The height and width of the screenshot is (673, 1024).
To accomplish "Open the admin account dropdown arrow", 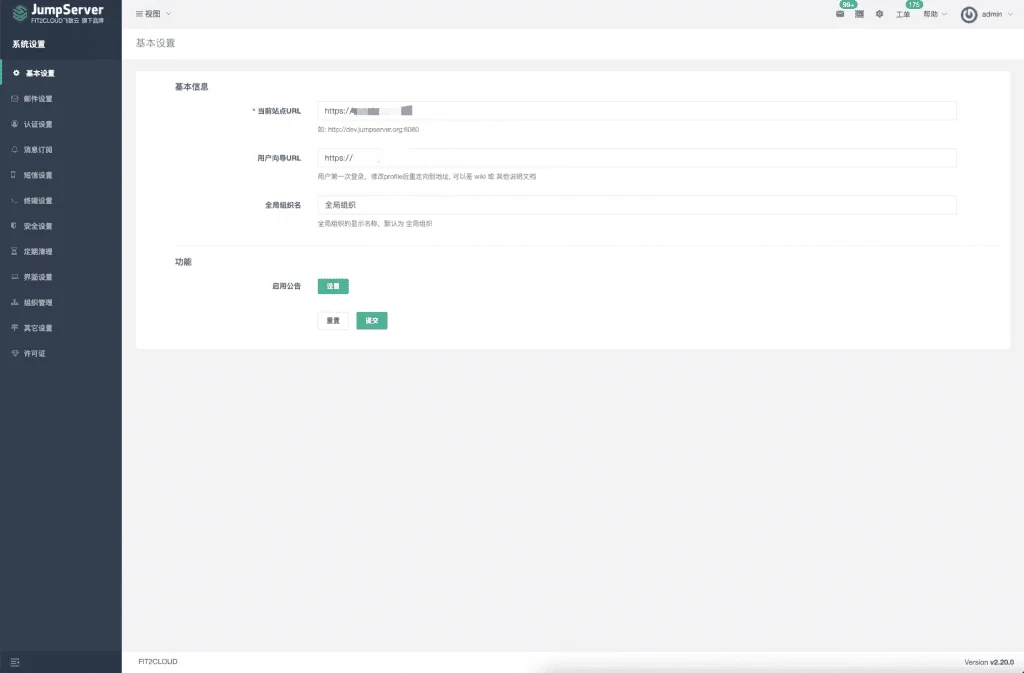I will point(1010,14).
